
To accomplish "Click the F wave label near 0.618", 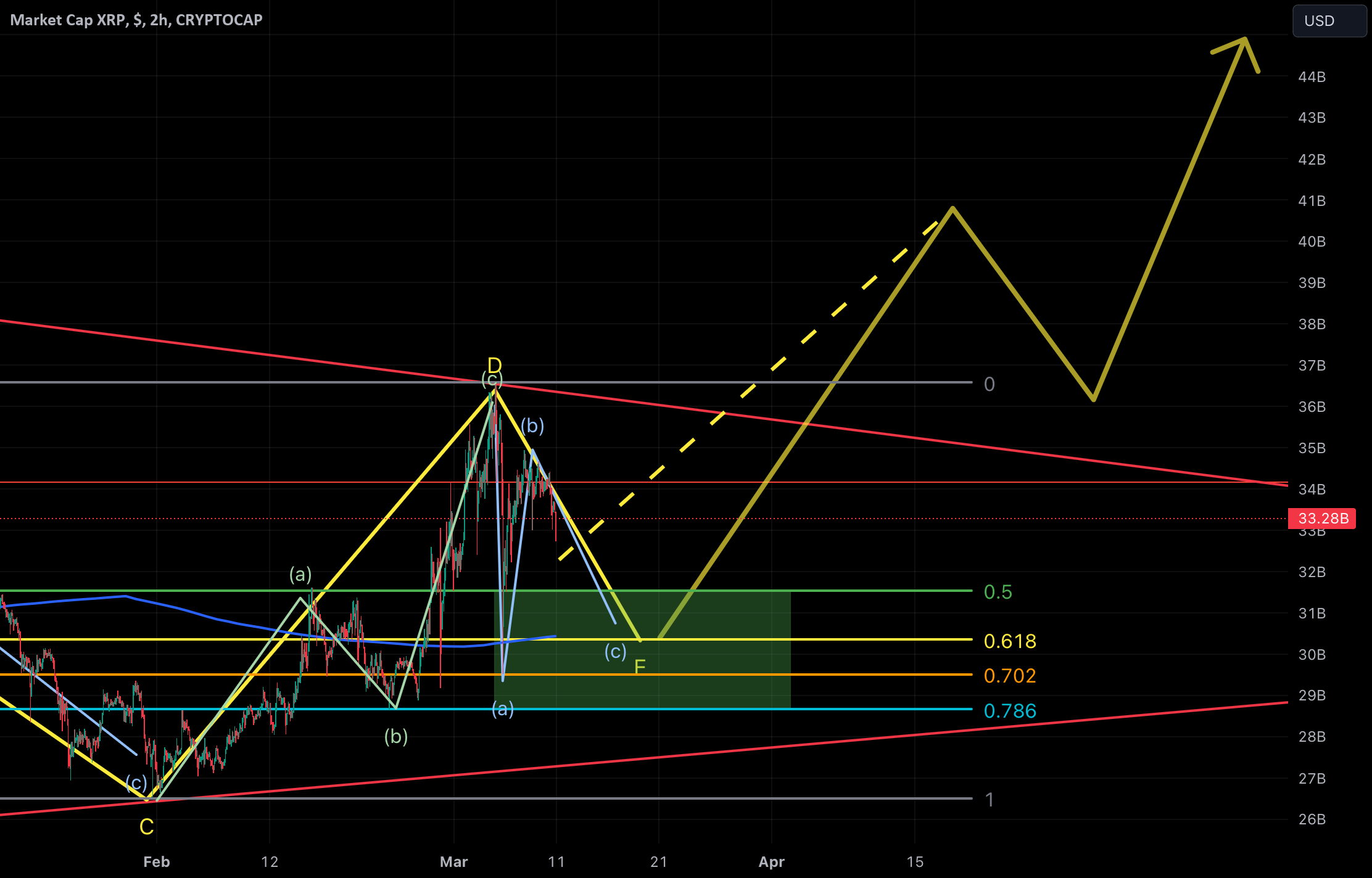I will (640, 667).
